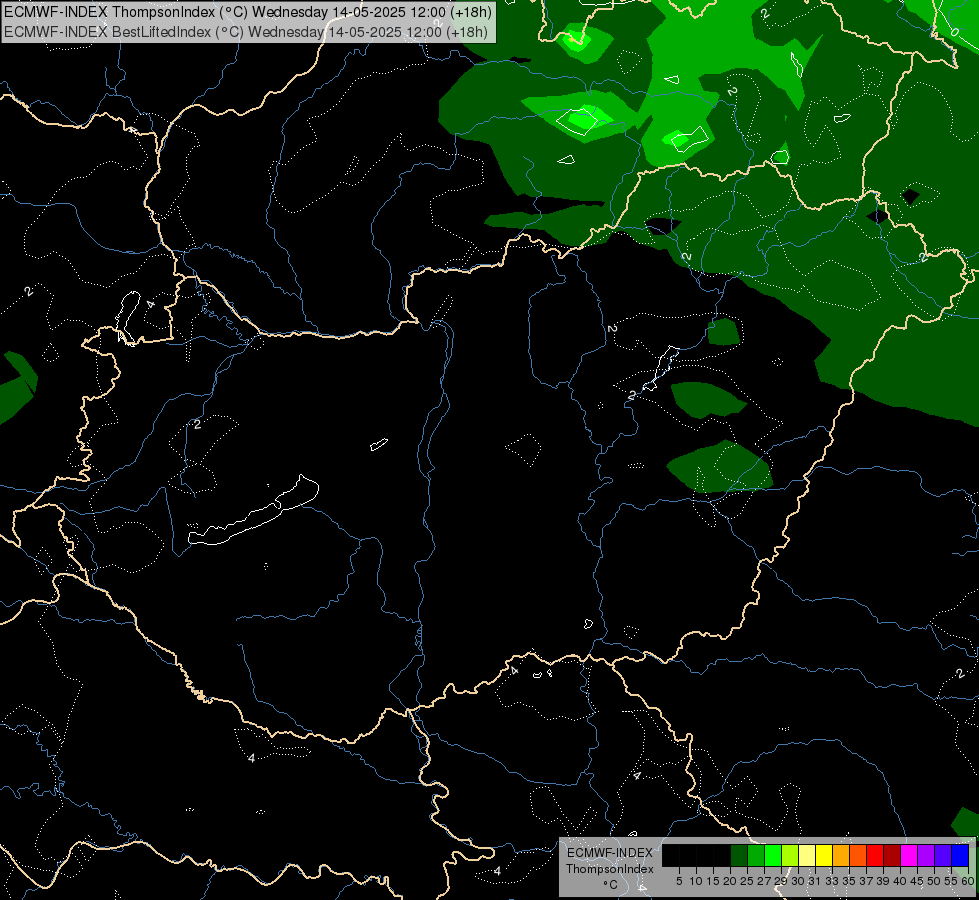Select the medium green 25–27 legend swatch
This screenshot has height=900, width=979.
[756, 855]
